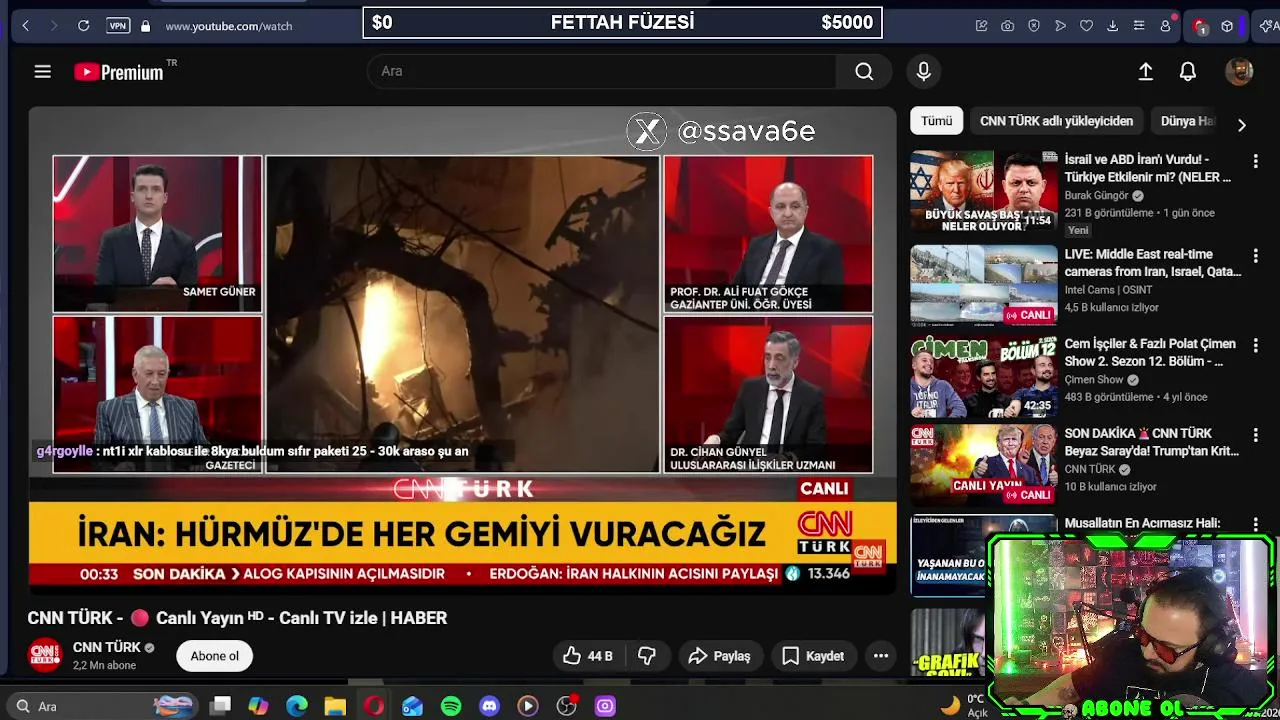Open options for 'İsrail ve ABD İran'ı Vurdu' video
Image resolution: width=1280 pixels, height=720 pixels.
1255,160
